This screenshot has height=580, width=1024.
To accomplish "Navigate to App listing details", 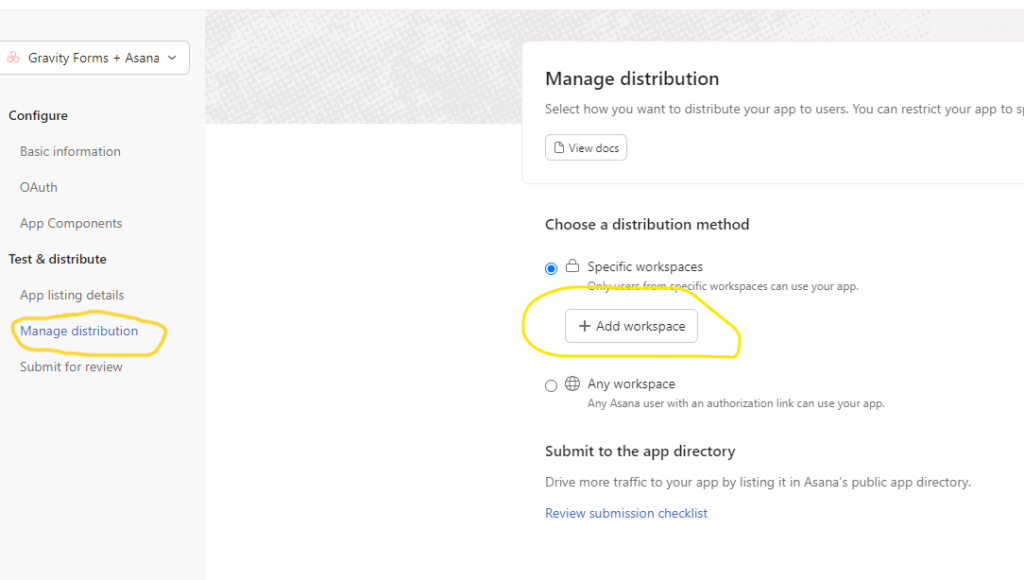I will pyautogui.click(x=72, y=295).
